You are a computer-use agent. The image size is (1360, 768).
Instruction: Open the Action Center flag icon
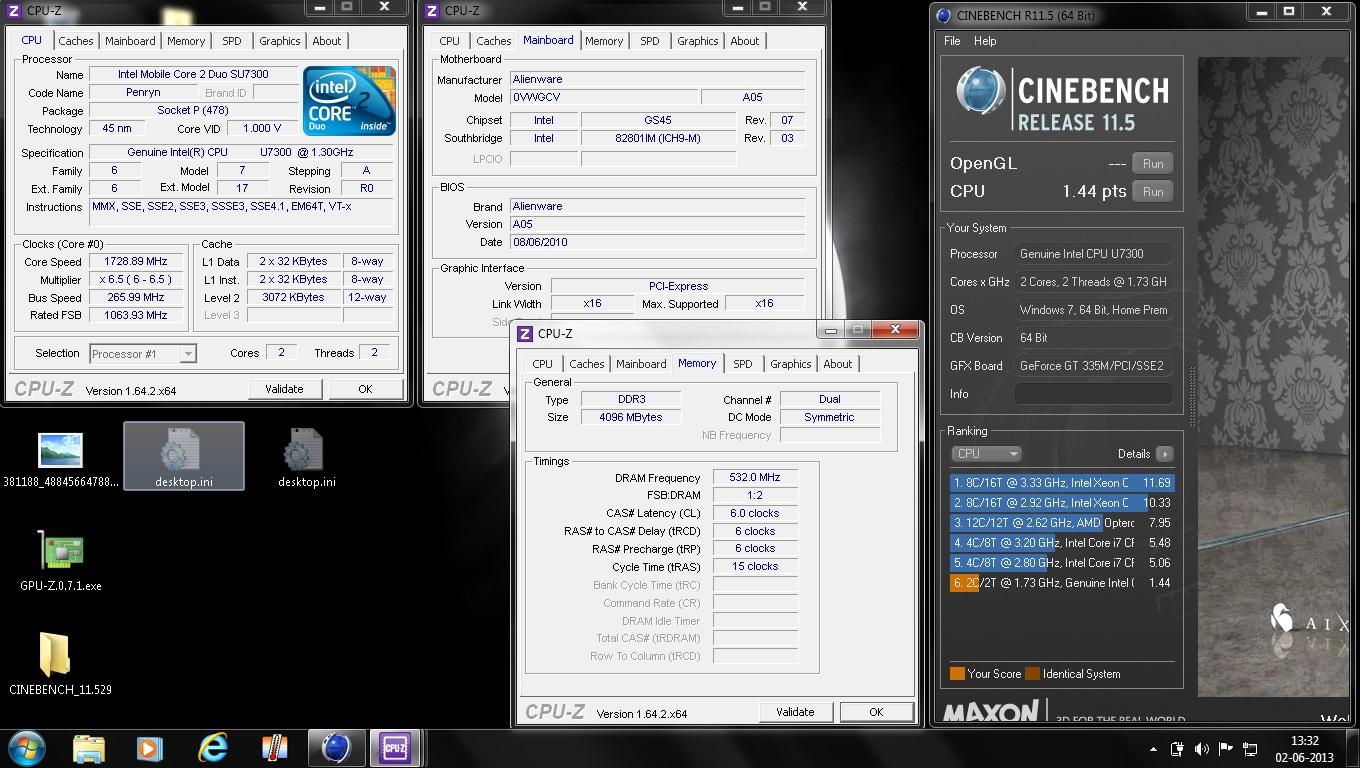click(1225, 749)
